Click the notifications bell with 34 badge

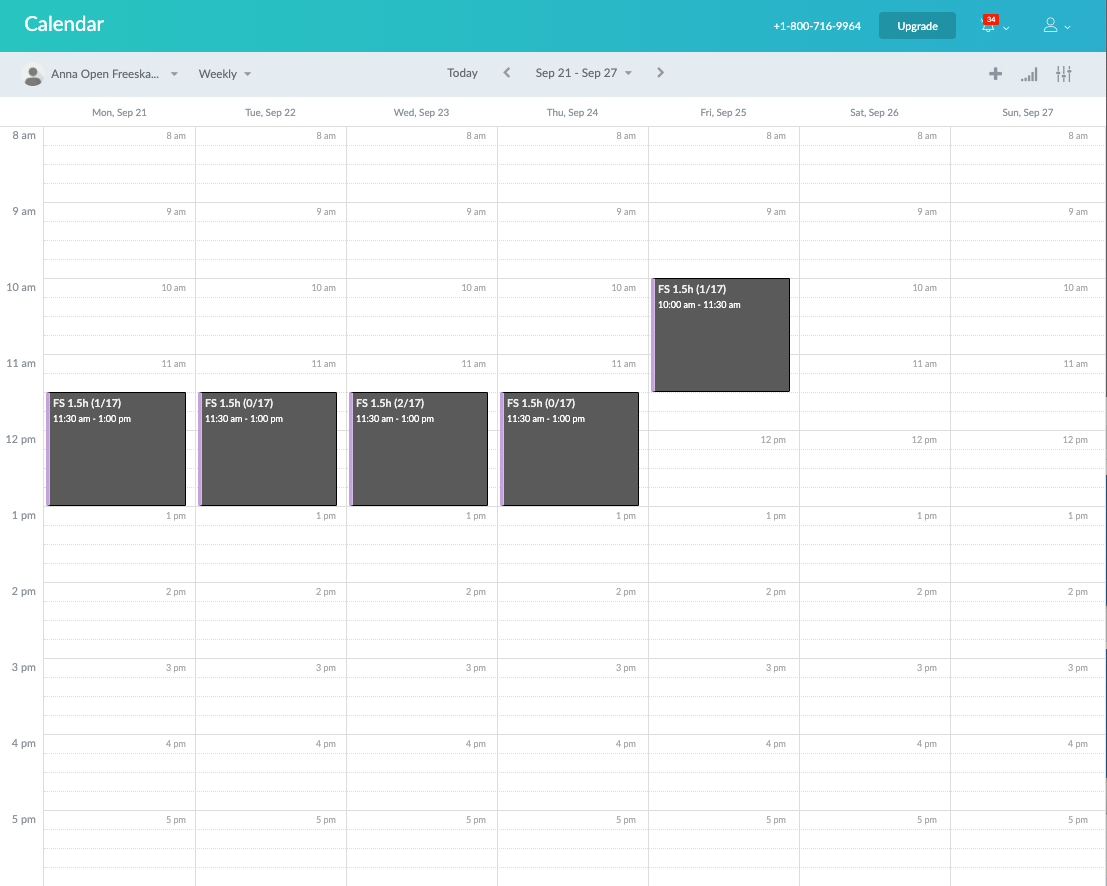[x=986, y=26]
